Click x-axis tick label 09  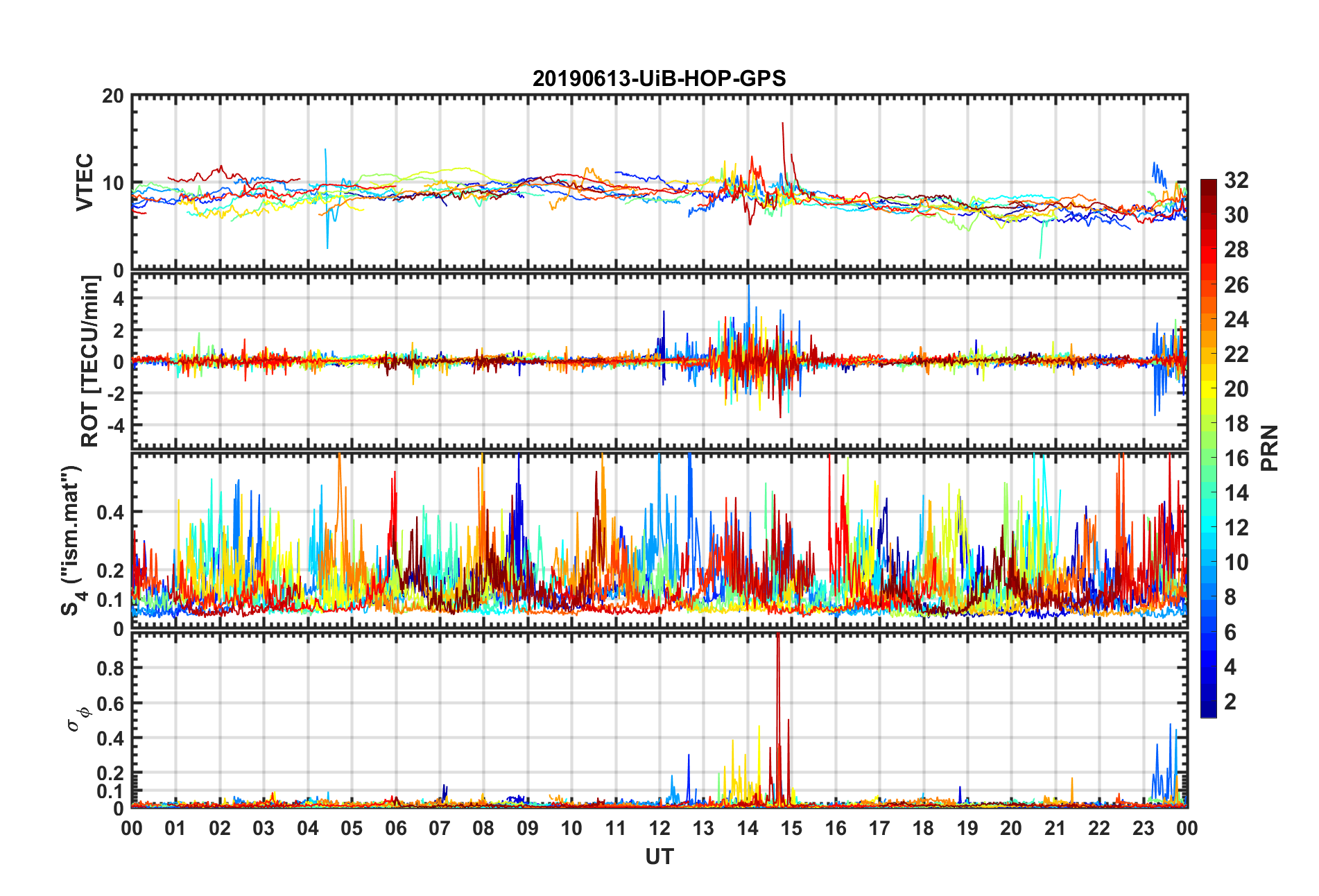(x=527, y=828)
